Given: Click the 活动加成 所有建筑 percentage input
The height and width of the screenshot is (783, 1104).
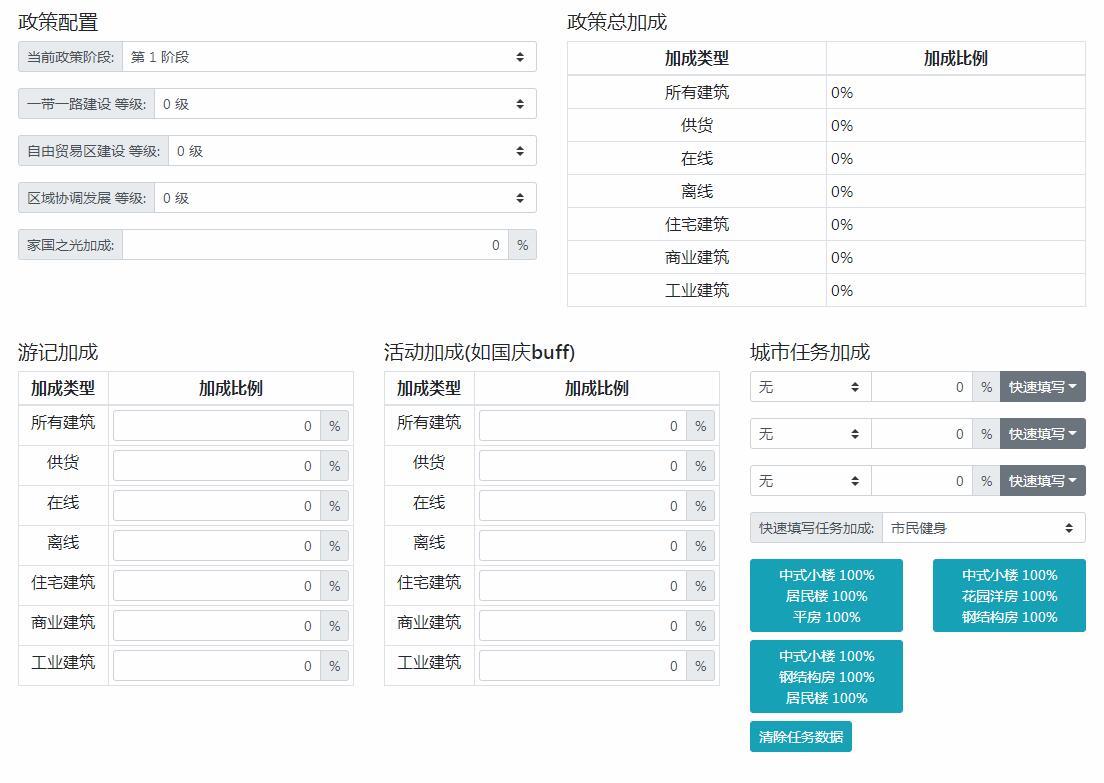Looking at the screenshot, I should 583,426.
